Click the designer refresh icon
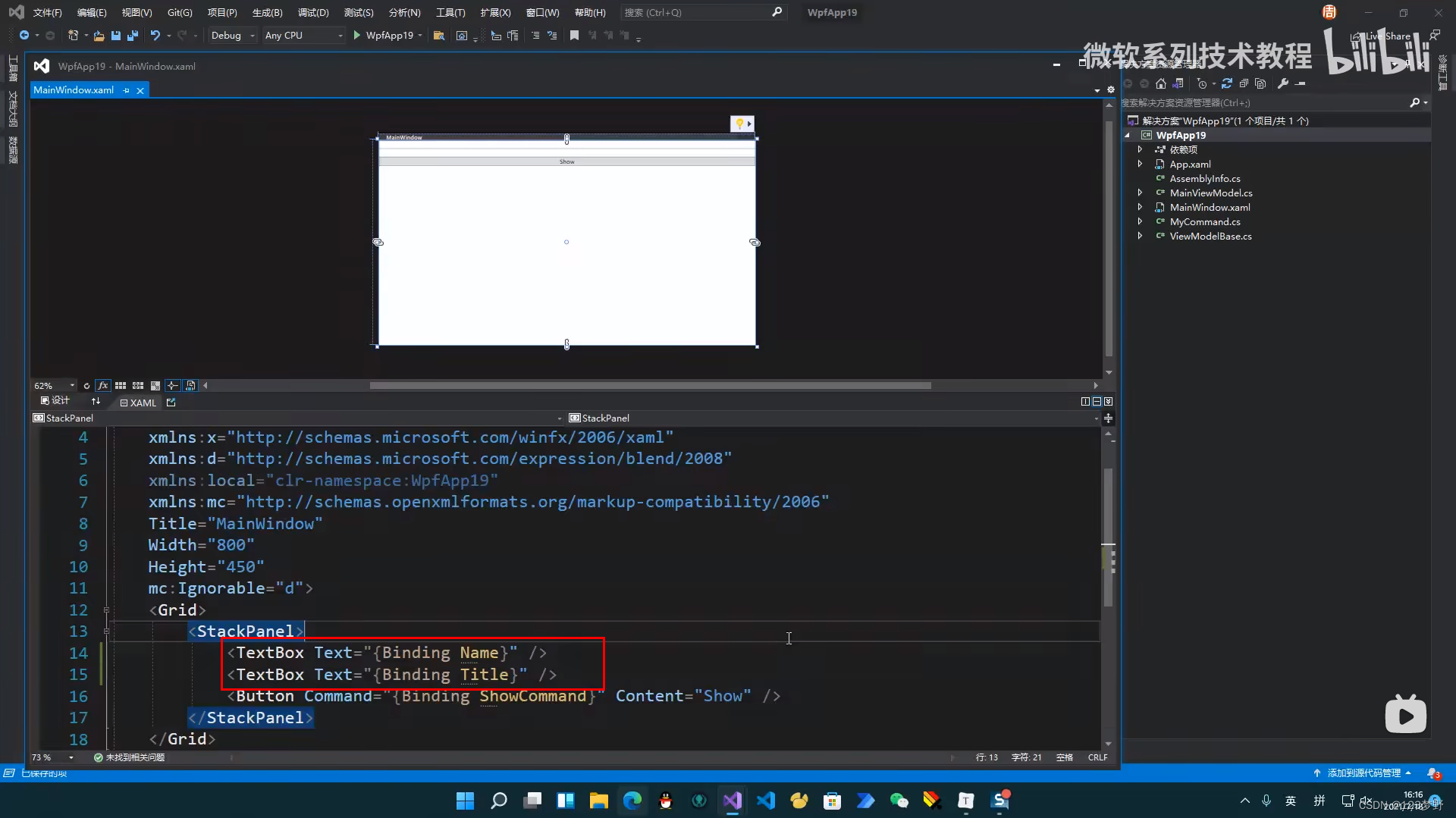Screen dimensions: 1456x818 (x=86, y=386)
